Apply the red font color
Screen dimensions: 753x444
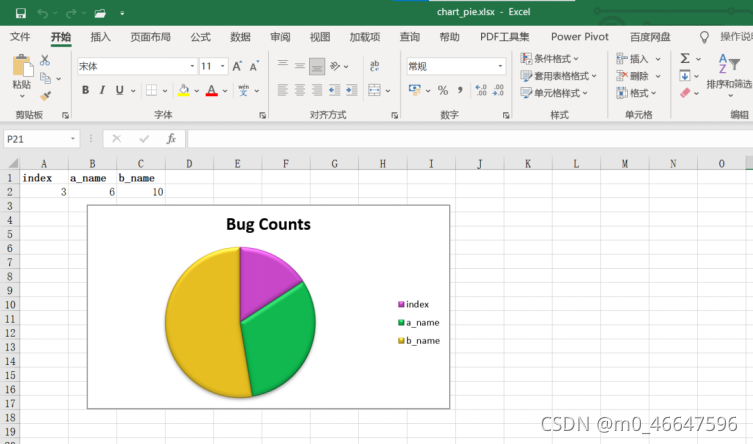tap(212, 90)
